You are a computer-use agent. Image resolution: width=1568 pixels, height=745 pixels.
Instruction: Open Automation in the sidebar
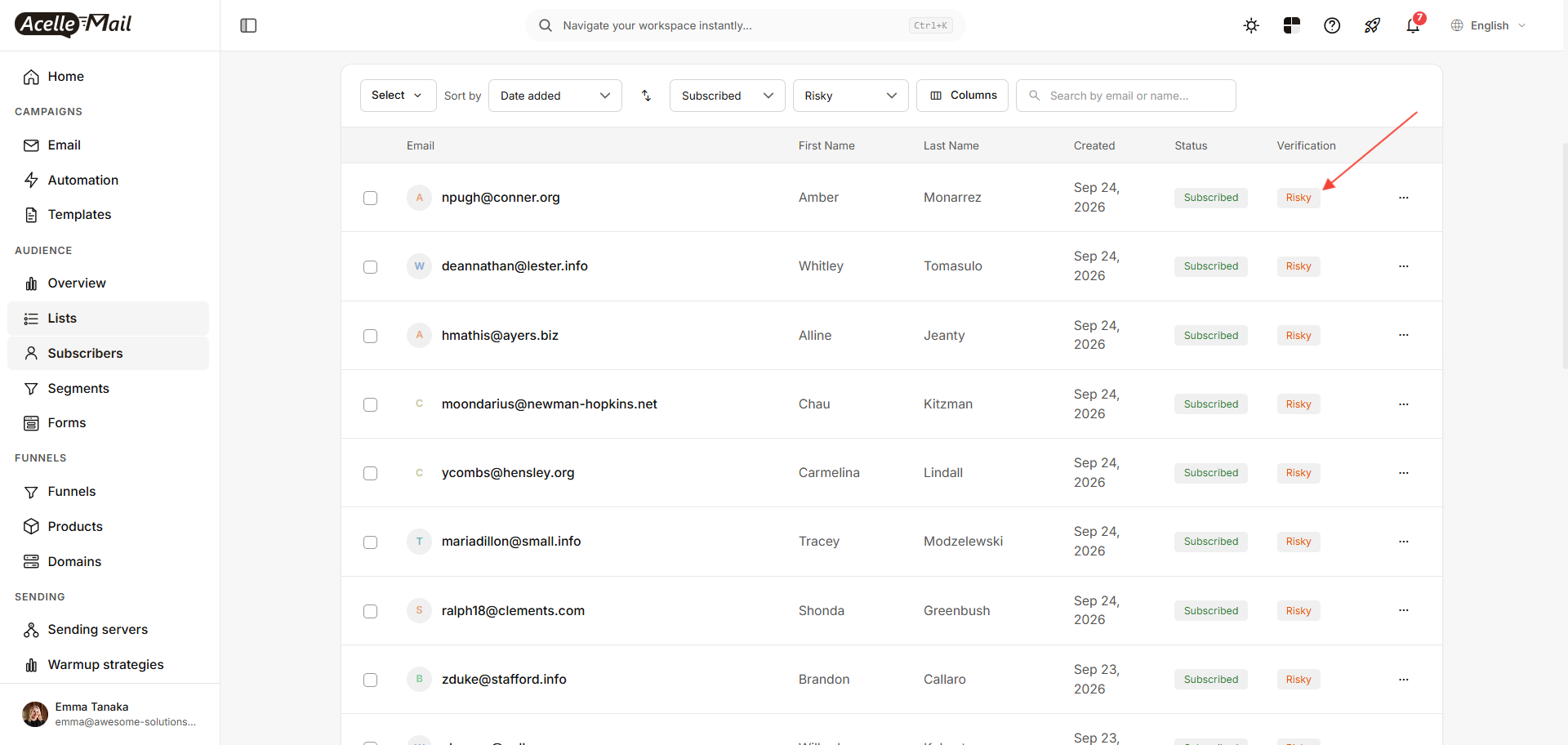coord(108,180)
